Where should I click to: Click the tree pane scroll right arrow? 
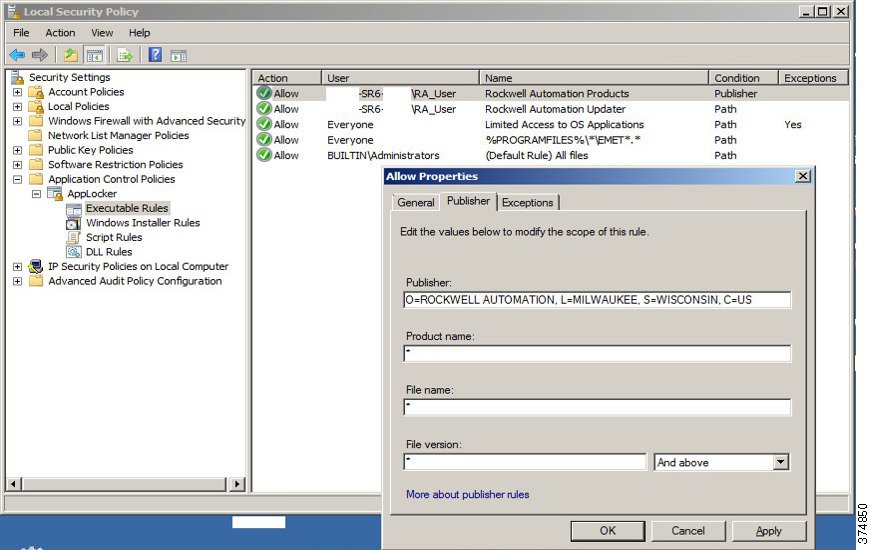pyautogui.click(x=237, y=484)
